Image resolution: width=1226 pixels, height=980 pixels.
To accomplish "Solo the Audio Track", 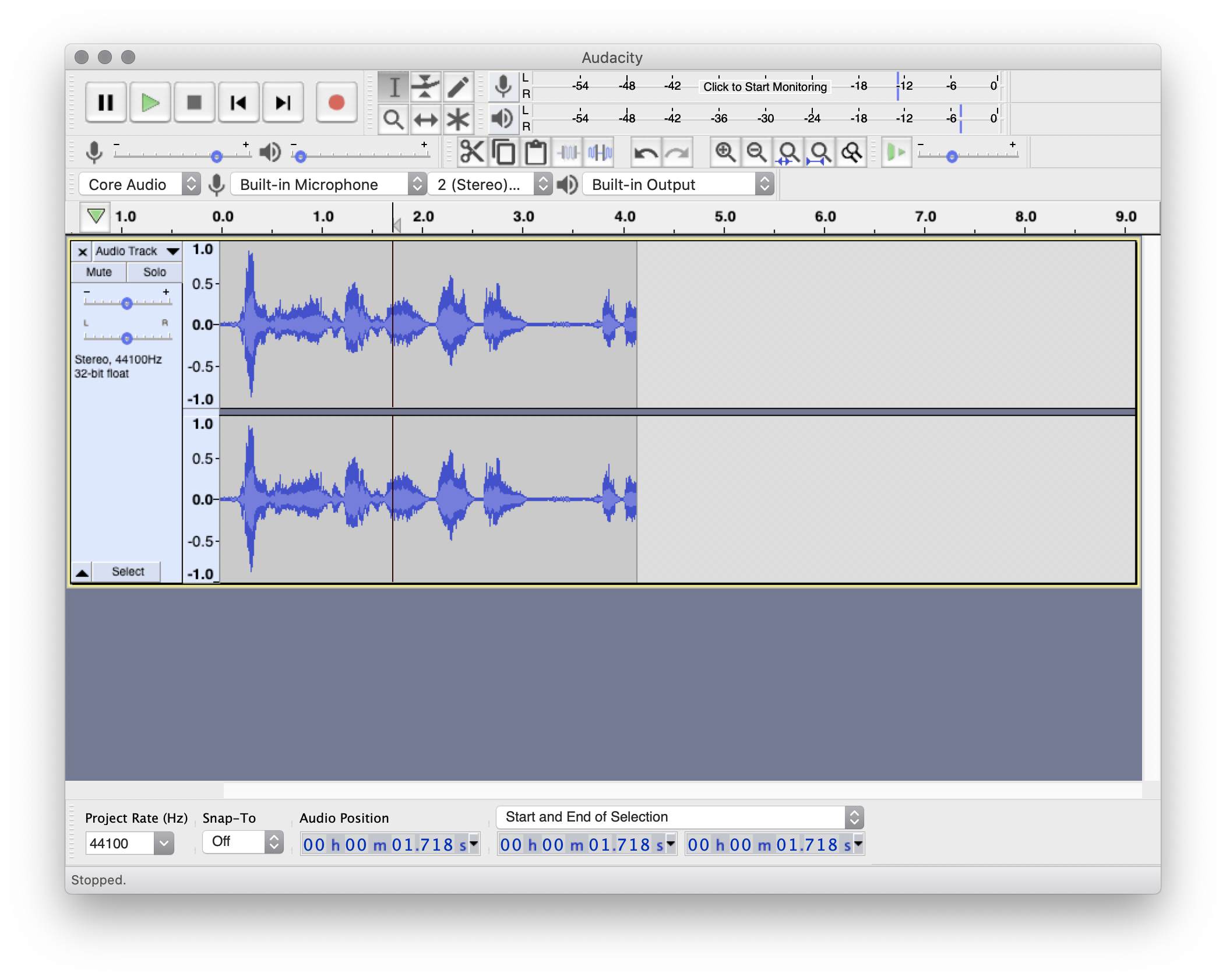I will click(154, 272).
